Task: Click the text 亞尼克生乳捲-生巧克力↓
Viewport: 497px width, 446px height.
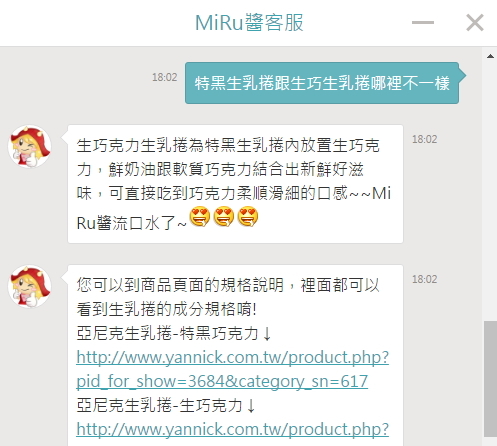Action: tap(166, 405)
